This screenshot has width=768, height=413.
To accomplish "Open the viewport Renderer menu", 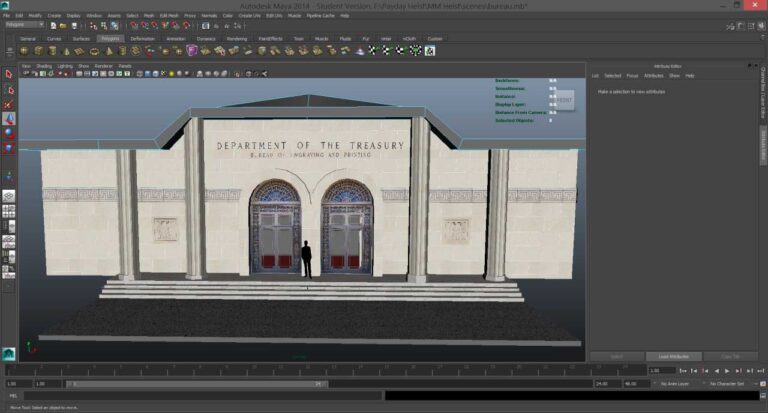I will click(x=103, y=66).
